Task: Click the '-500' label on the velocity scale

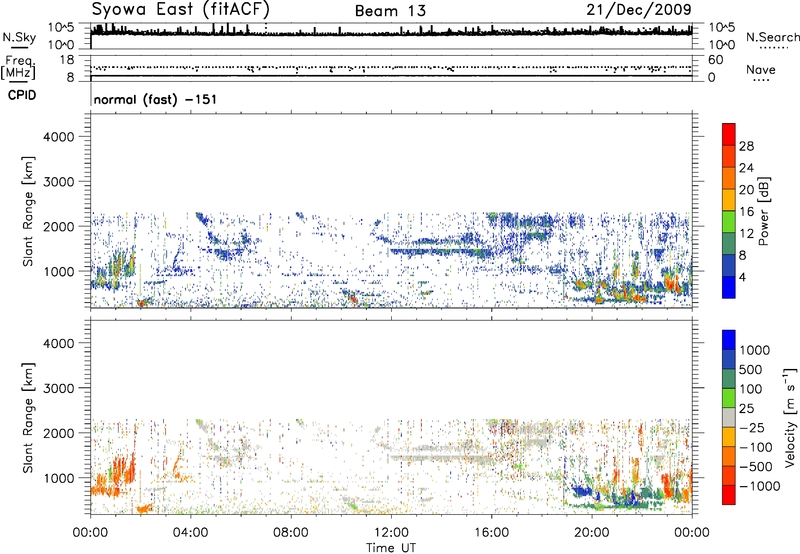Action: pos(755,467)
